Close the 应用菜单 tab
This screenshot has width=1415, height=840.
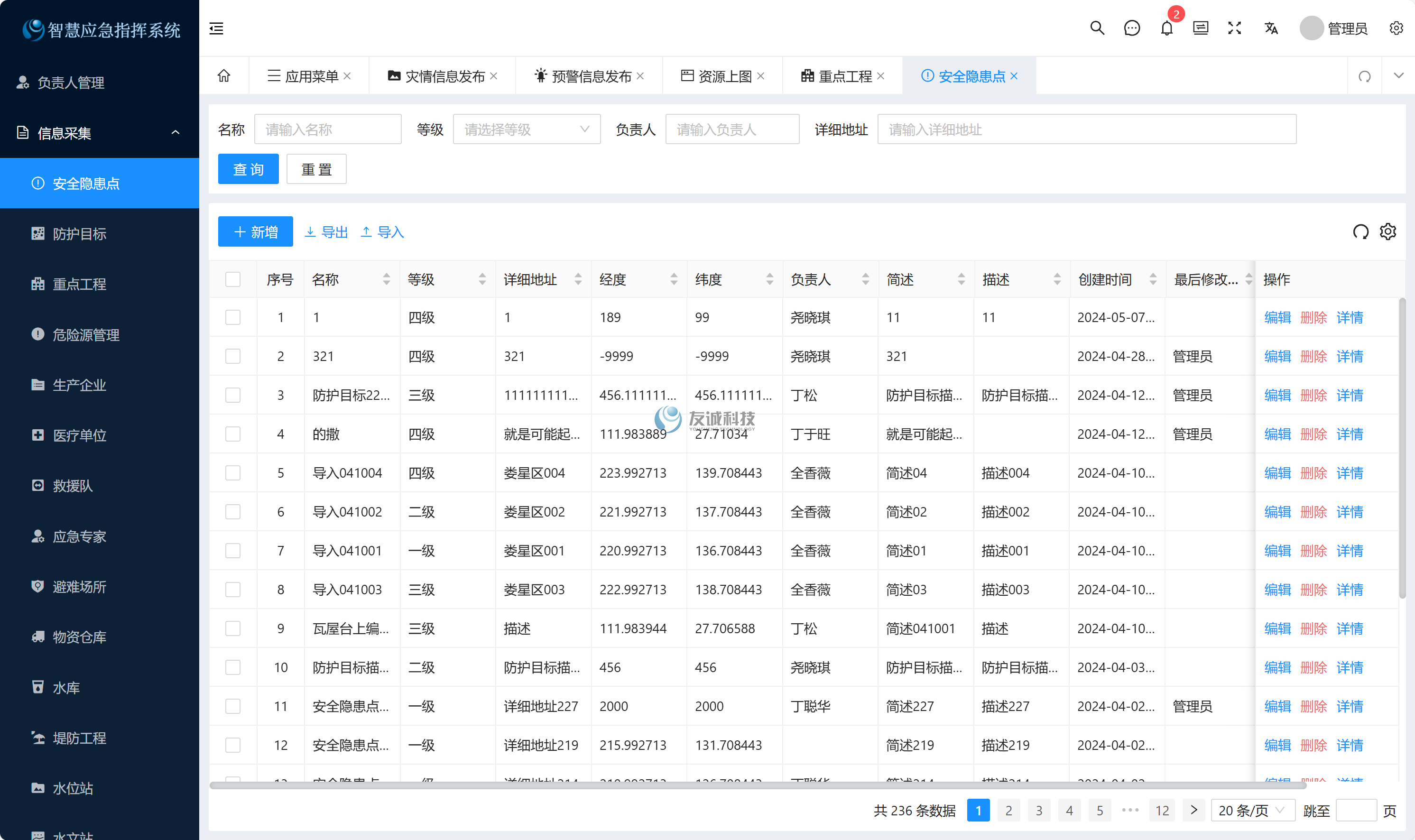pyautogui.click(x=348, y=76)
